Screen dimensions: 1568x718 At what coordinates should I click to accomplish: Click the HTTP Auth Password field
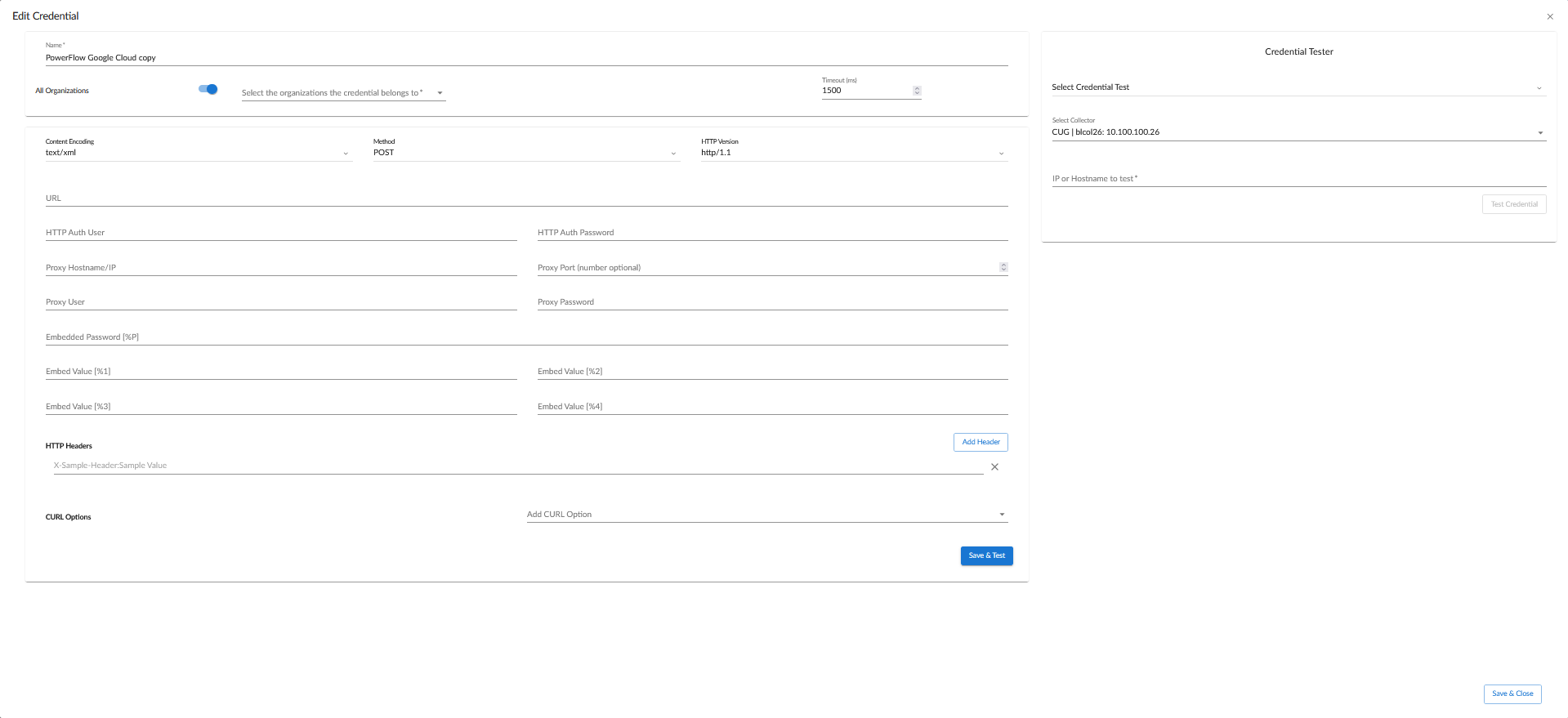tap(772, 233)
